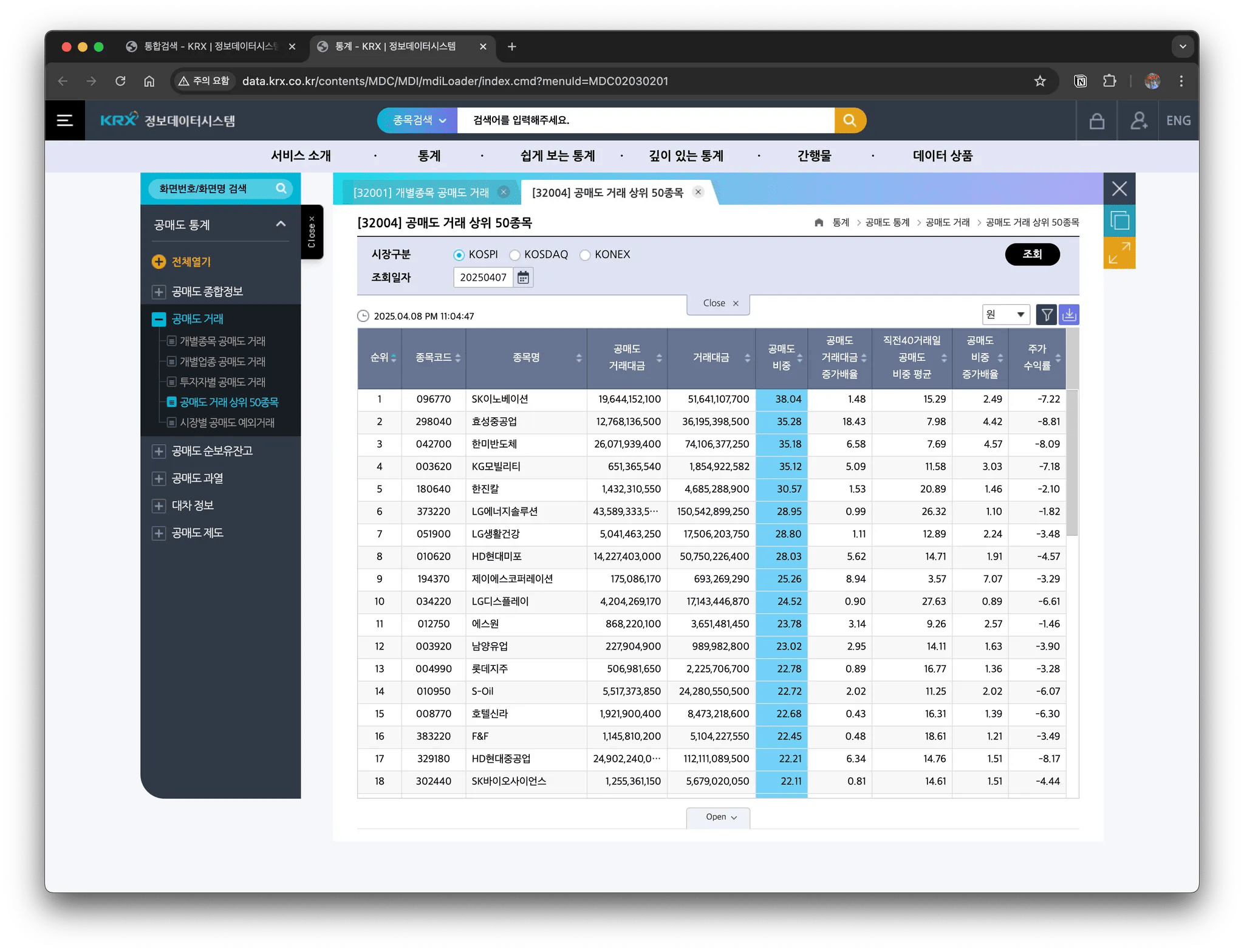Image resolution: width=1244 pixels, height=952 pixels.
Task: Select the KOSDAQ radio button
Action: (514, 255)
